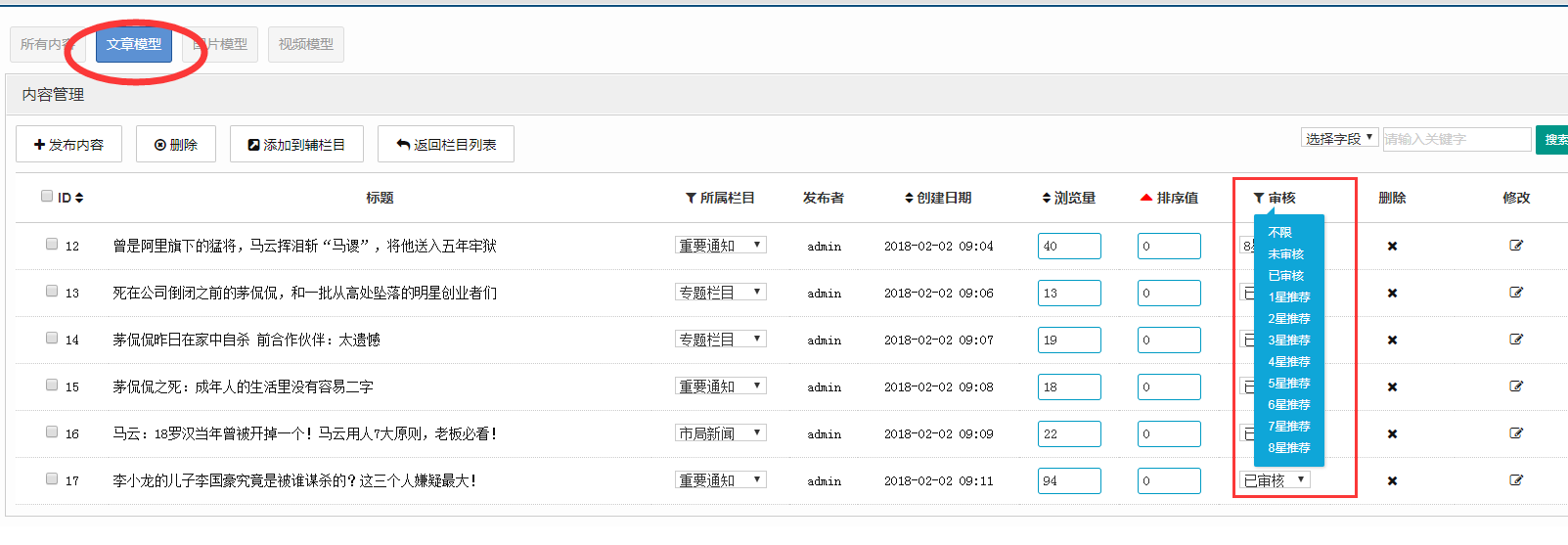Click delete X icon for article 12
The height and width of the screenshot is (545, 1568).
[1392, 247]
